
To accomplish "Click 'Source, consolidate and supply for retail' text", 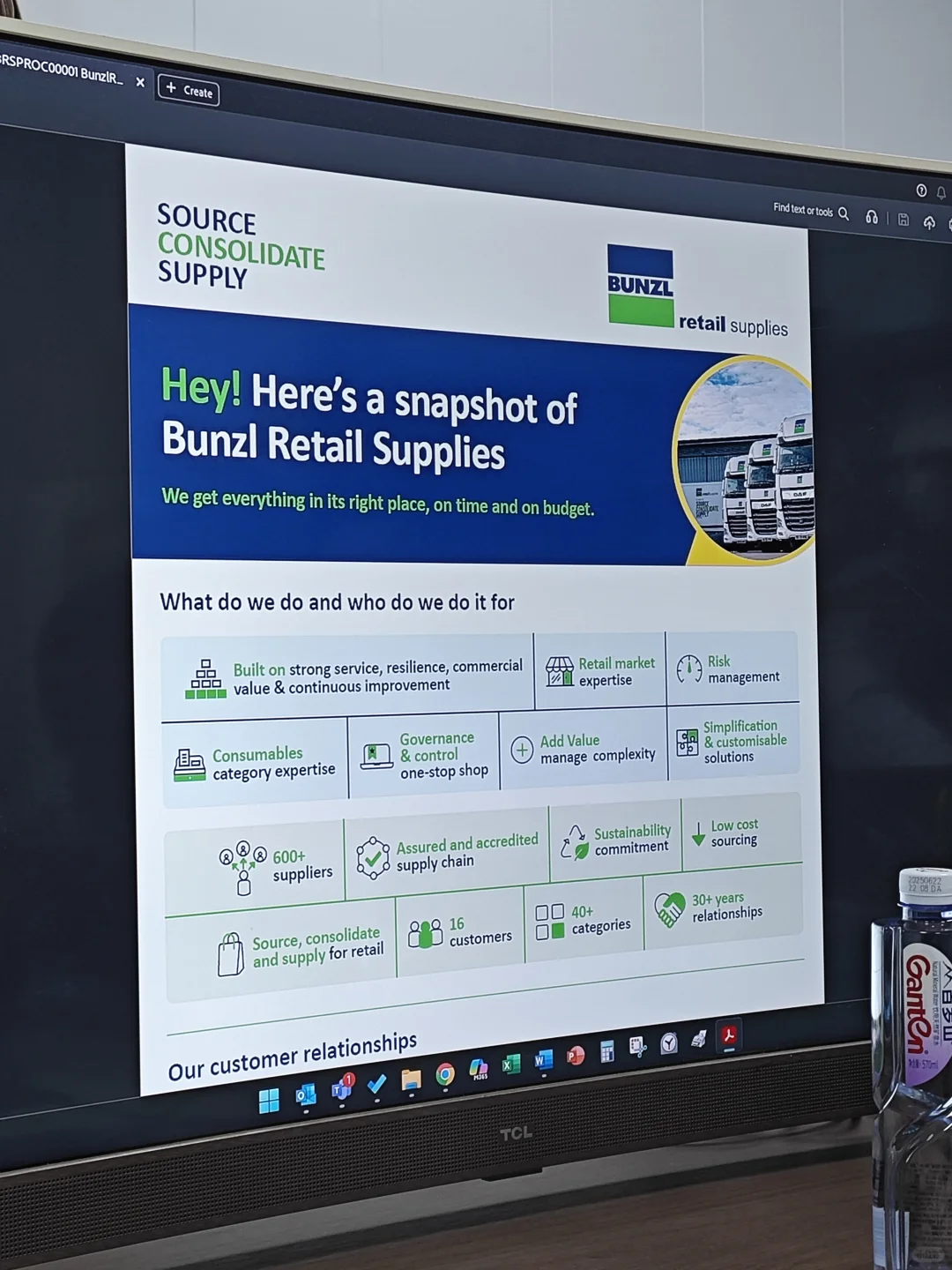I will (x=317, y=946).
